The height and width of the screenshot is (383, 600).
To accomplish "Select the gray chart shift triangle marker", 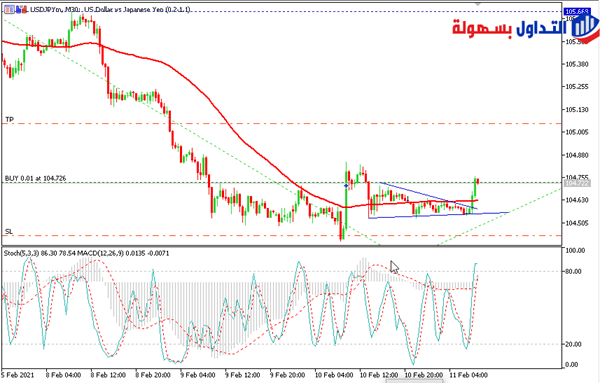I will point(478,4).
